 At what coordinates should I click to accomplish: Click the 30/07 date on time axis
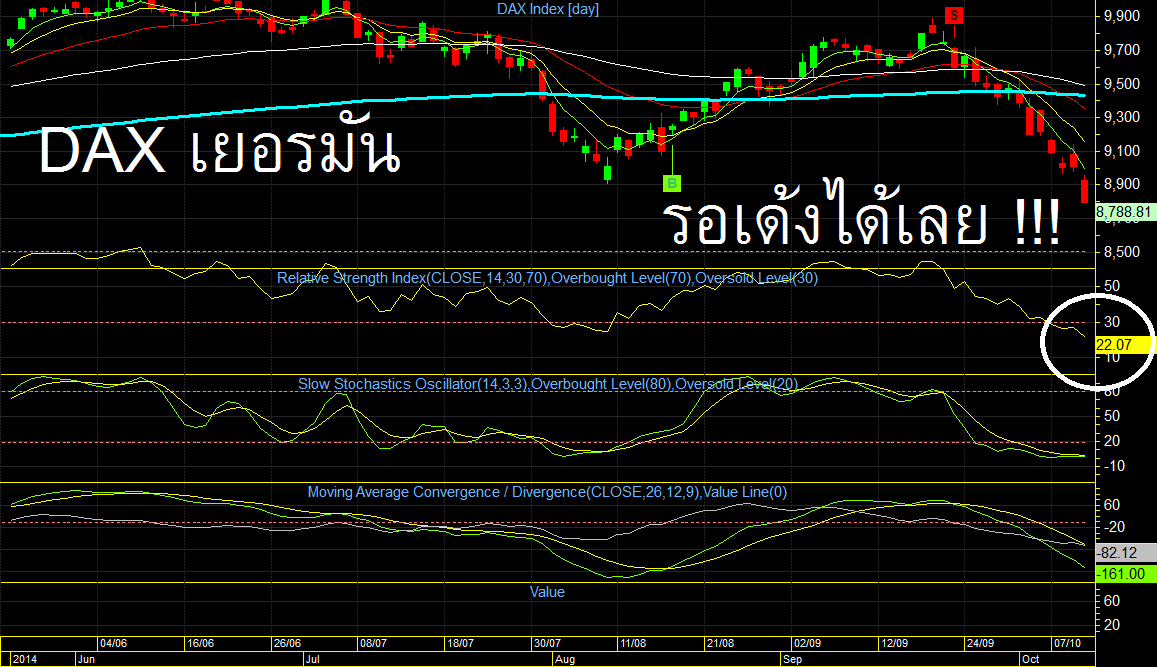[x=547, y=643]
